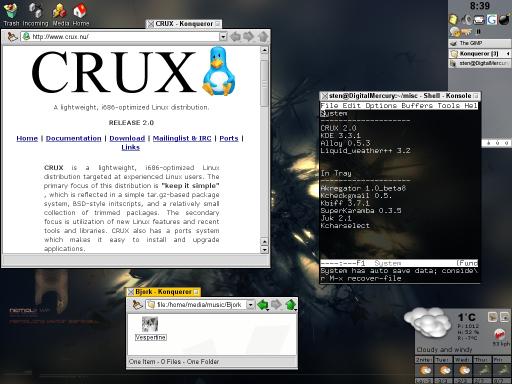Click 'KDE 3.3.1' line in Konsole
Image resolution: width=512 pixels, height=384 pixels.
pos(340,136)
